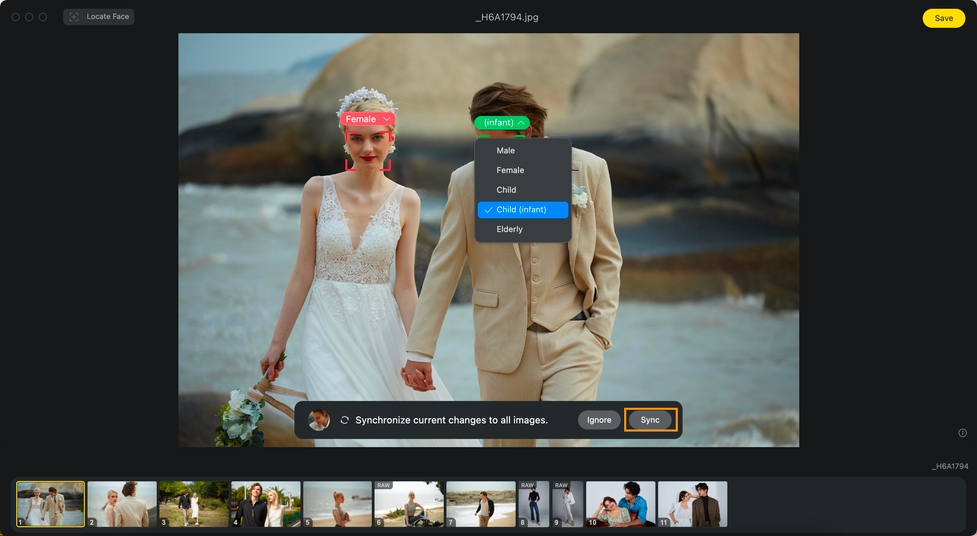Click the info icon at lower right
The height and width of the screenshot is (536, 977).
(962, 433)
